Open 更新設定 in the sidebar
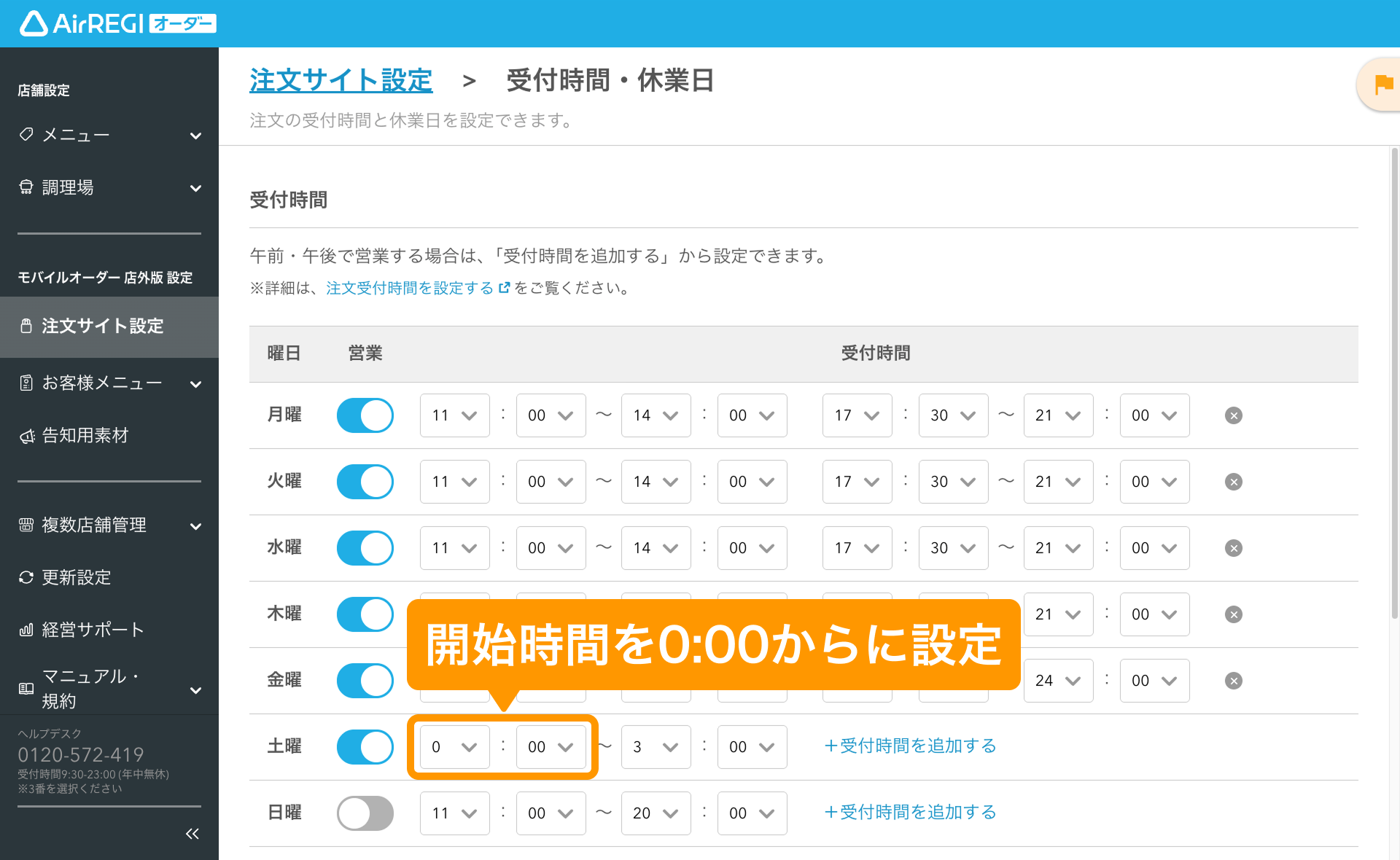 click(109, 577)
